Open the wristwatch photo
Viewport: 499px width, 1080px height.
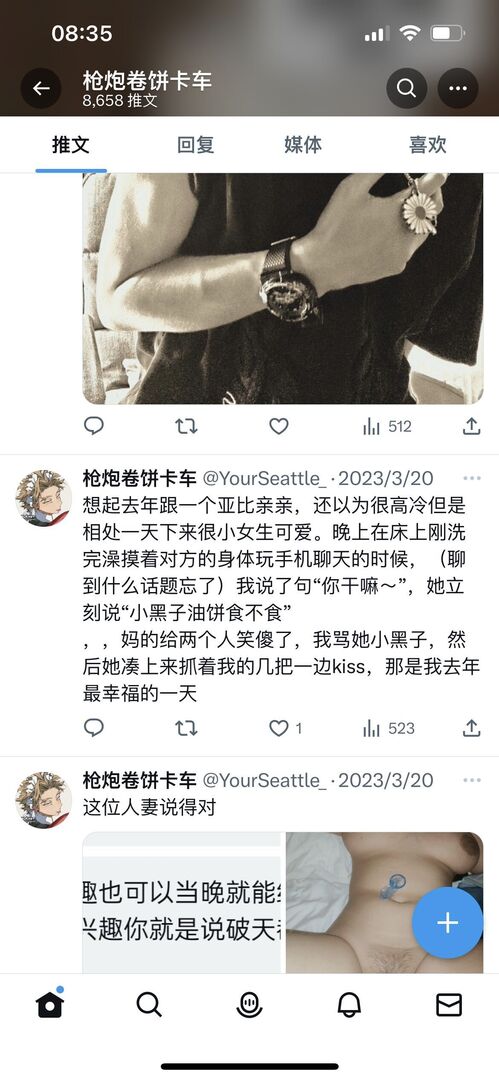(283, 288)
